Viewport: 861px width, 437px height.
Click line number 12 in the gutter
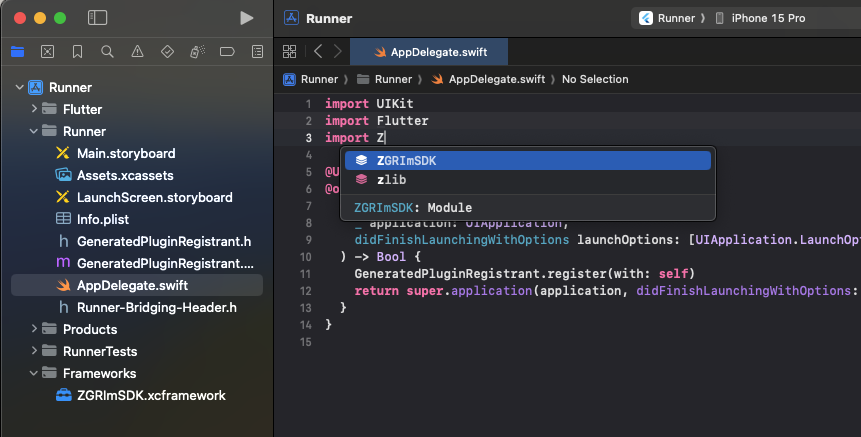click(x=306, y=291)
